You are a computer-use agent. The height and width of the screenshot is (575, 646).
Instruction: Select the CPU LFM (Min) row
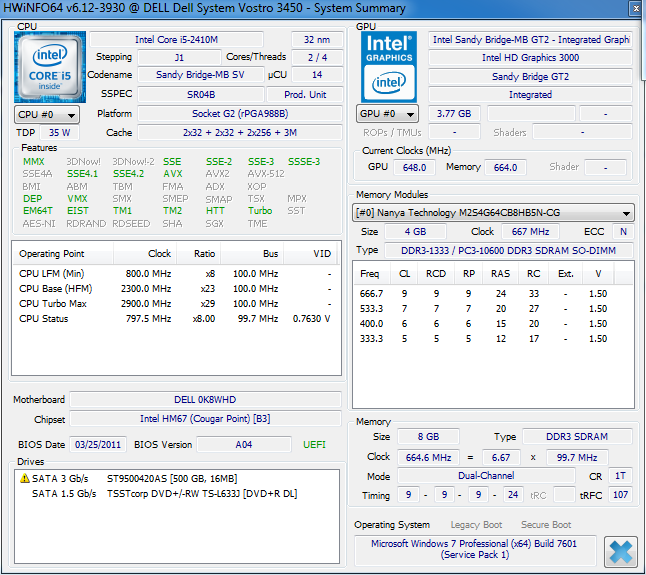pyautogui.click(x=176, y=273)
